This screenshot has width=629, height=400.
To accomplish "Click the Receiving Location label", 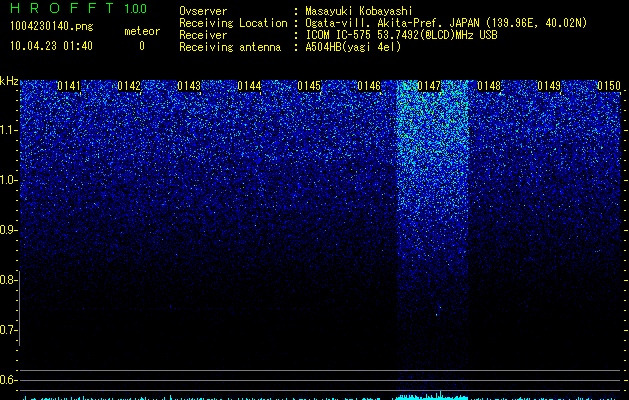I will (233, 23).
